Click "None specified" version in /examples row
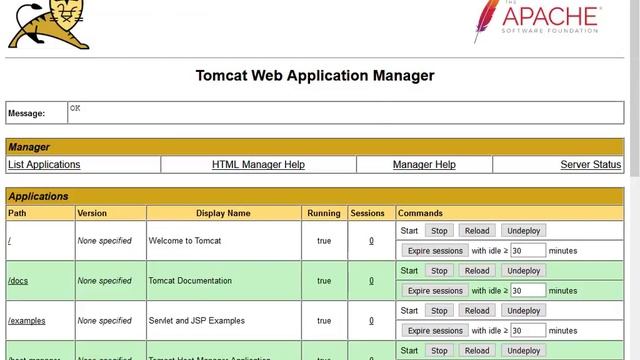640x360 pixels. pyautogui.click(x=104, y=321)
